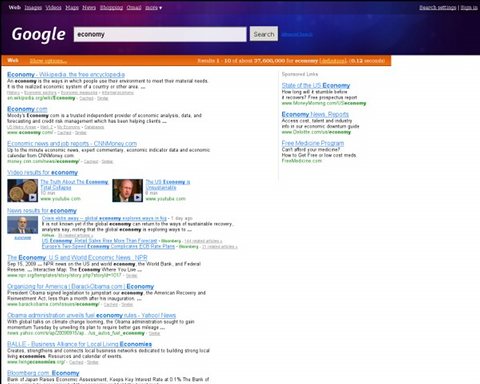Play the US Economy is Unsustainable video thumbnail

(x=128, y=190)
